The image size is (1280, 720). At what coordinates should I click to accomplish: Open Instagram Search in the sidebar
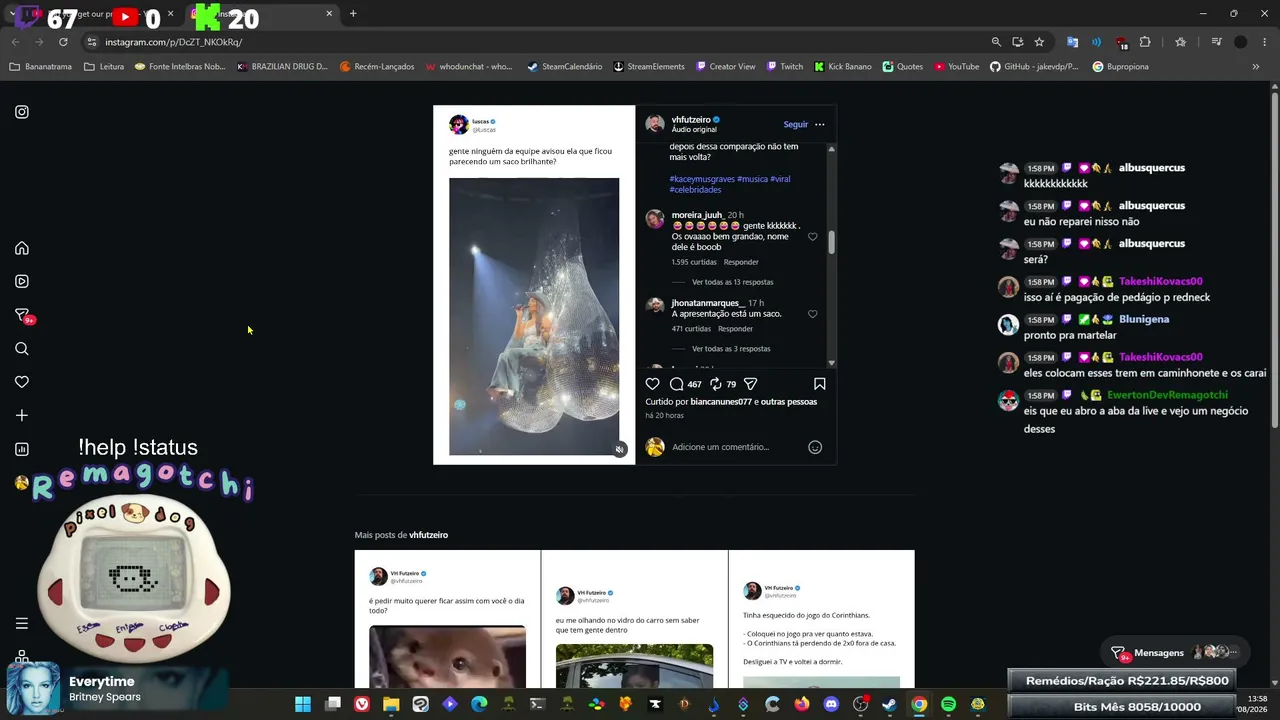point(22,349)
